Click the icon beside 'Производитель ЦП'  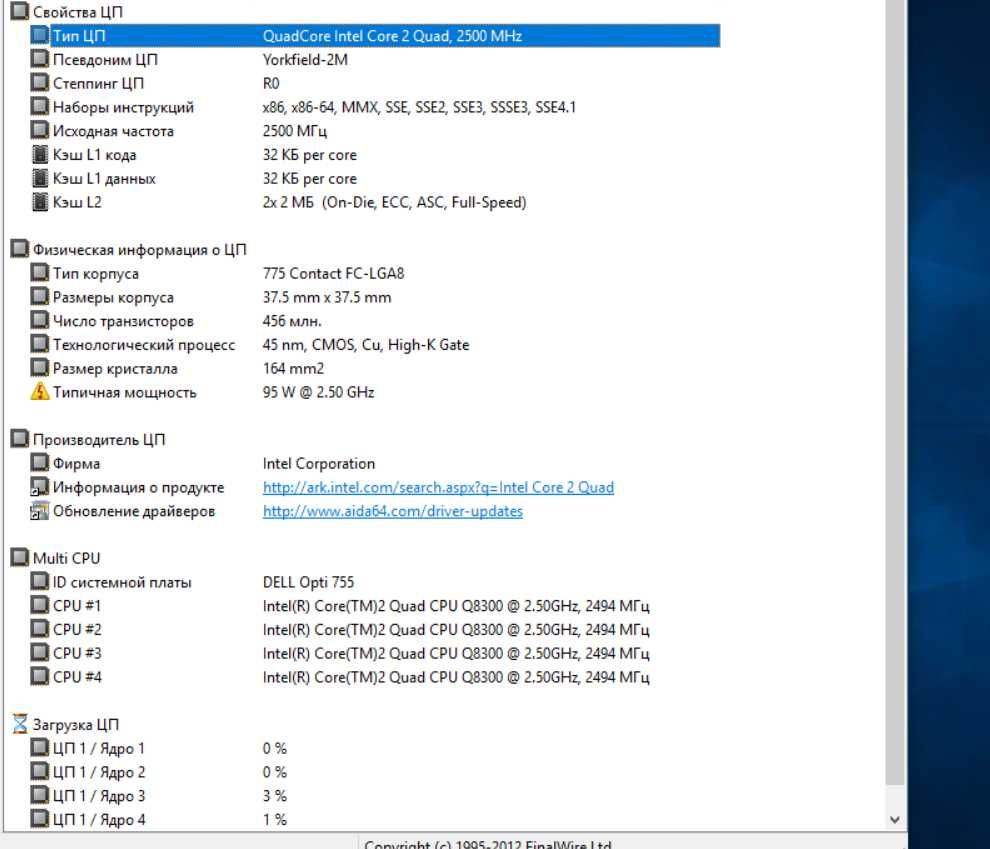tap(20, 439)
